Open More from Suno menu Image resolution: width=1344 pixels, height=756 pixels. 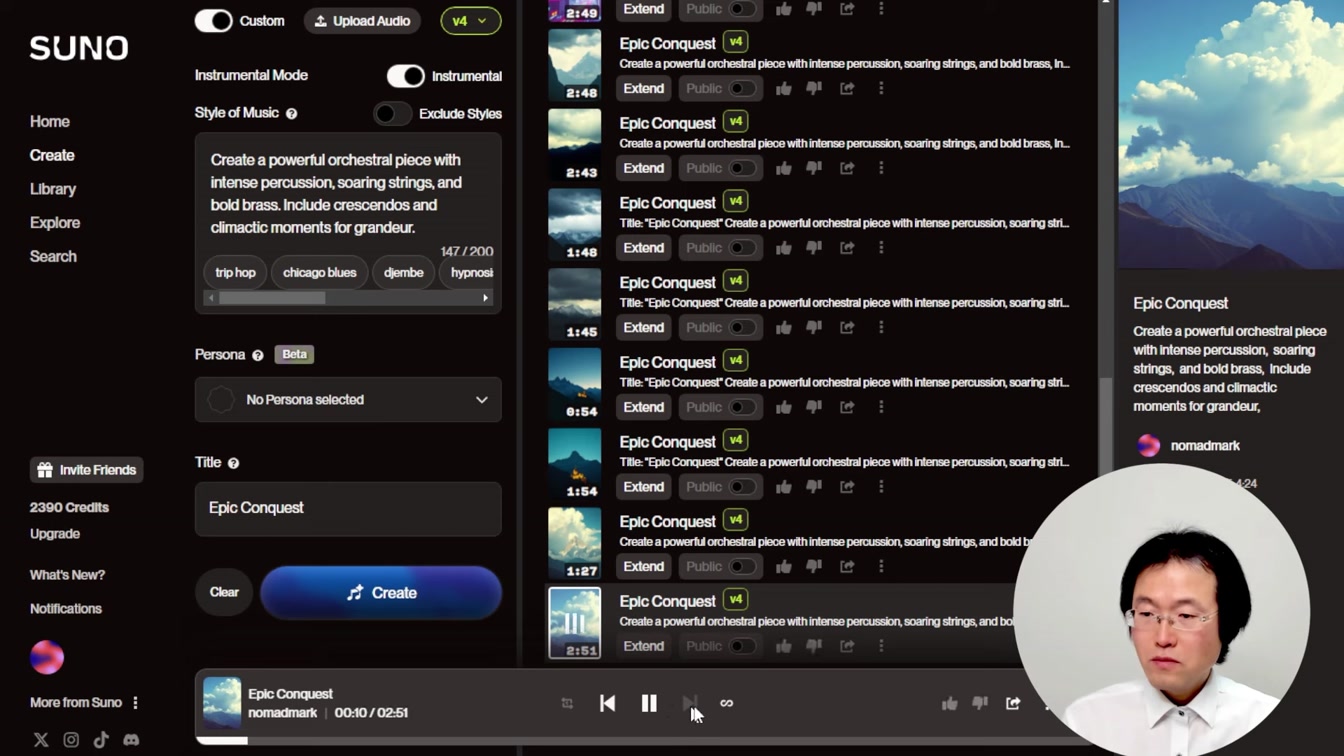tap(85, 703)
